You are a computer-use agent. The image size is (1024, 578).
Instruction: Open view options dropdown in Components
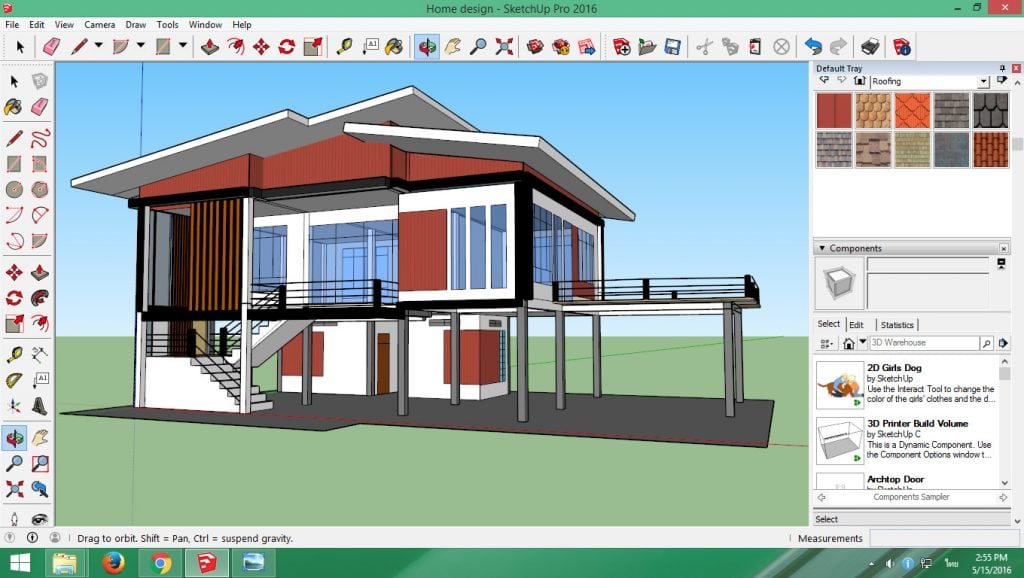tap(826, 343)
